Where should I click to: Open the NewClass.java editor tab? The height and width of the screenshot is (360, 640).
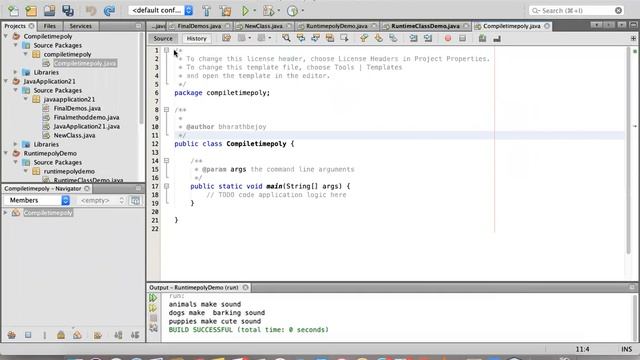(x=263, y=26)
